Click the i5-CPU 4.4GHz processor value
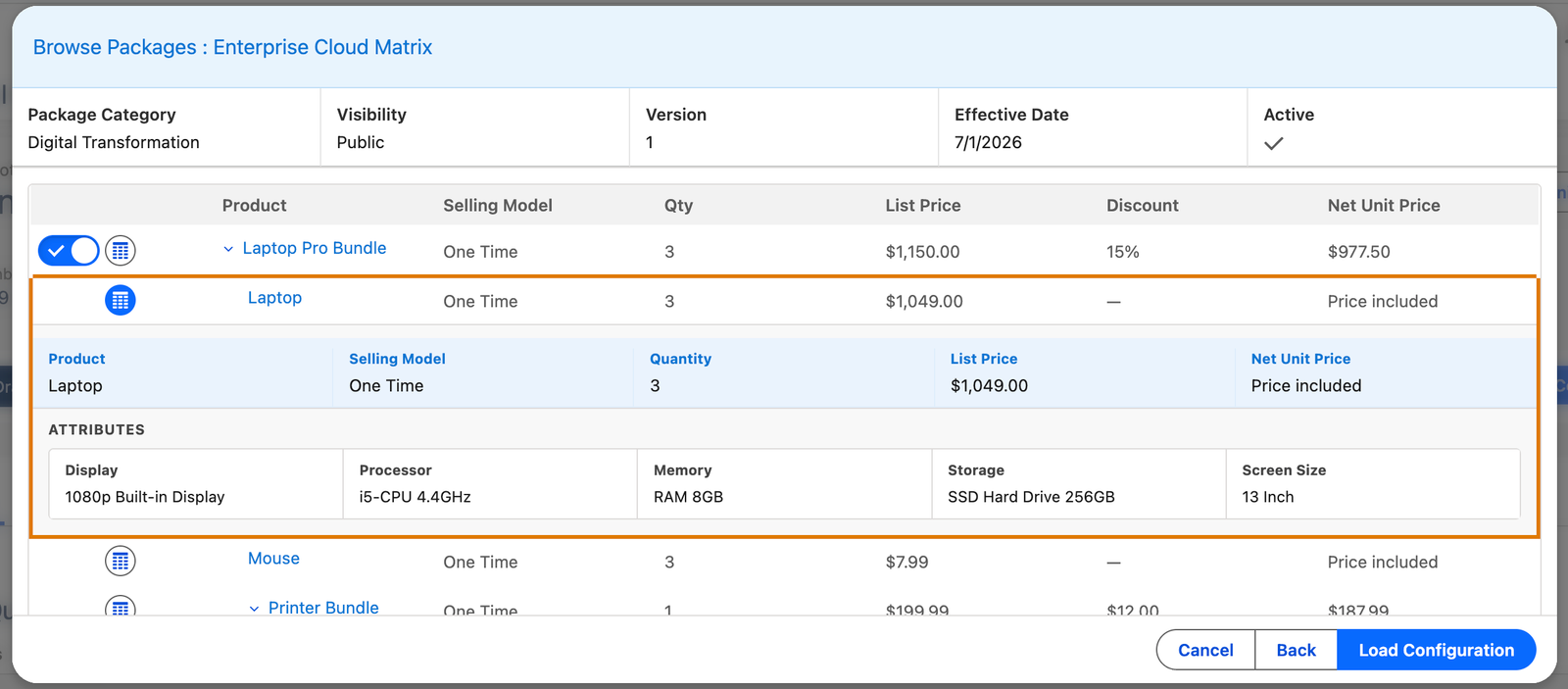Viewport: 1568px width, 689px height. 415,497
